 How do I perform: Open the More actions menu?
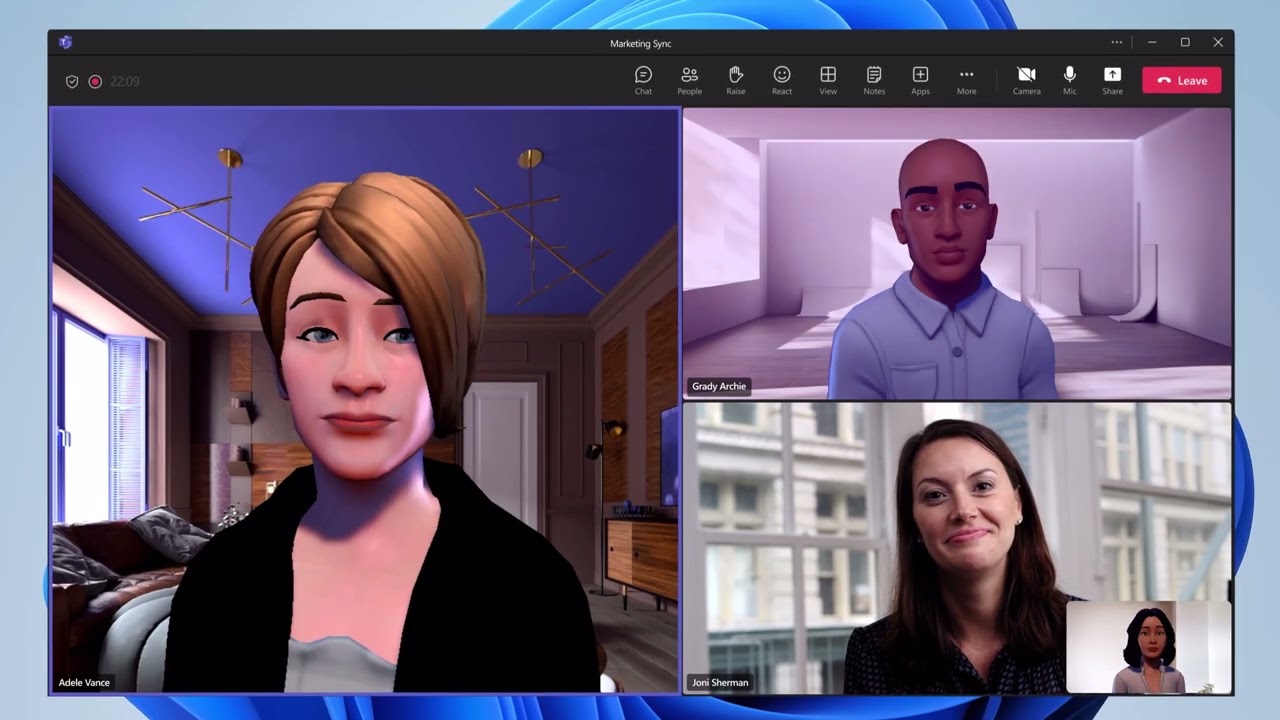pos(966,80)
